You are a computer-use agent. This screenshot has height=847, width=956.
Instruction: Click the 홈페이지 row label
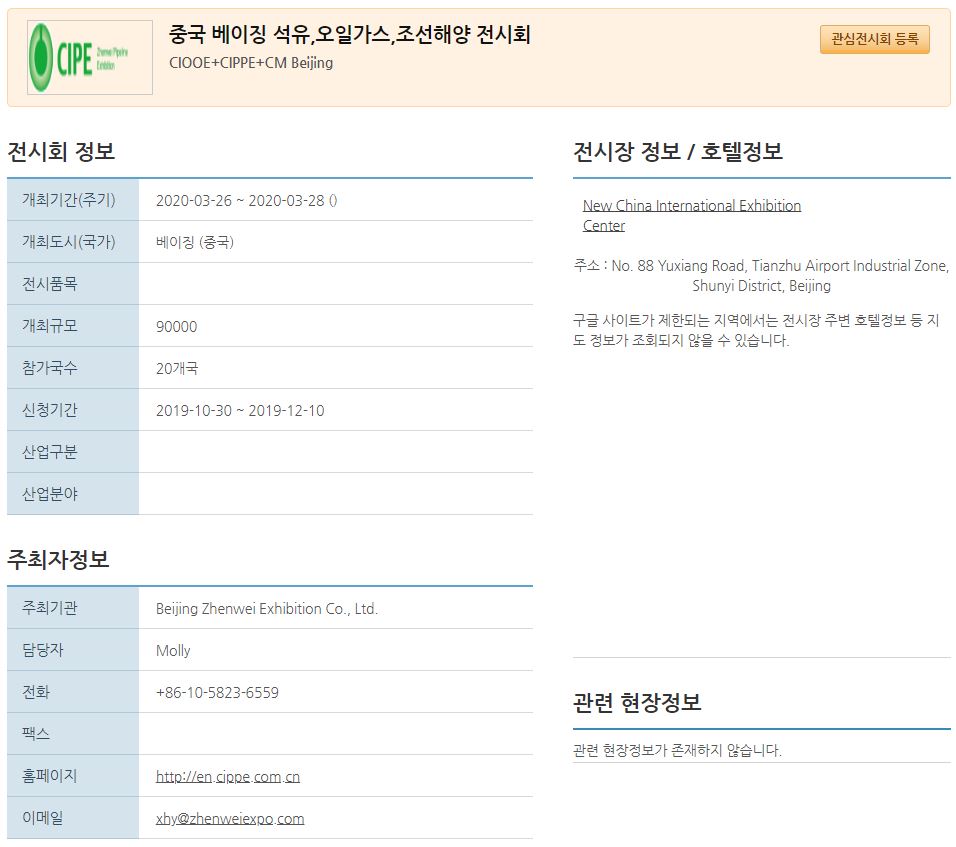click(x=49, y=776)
